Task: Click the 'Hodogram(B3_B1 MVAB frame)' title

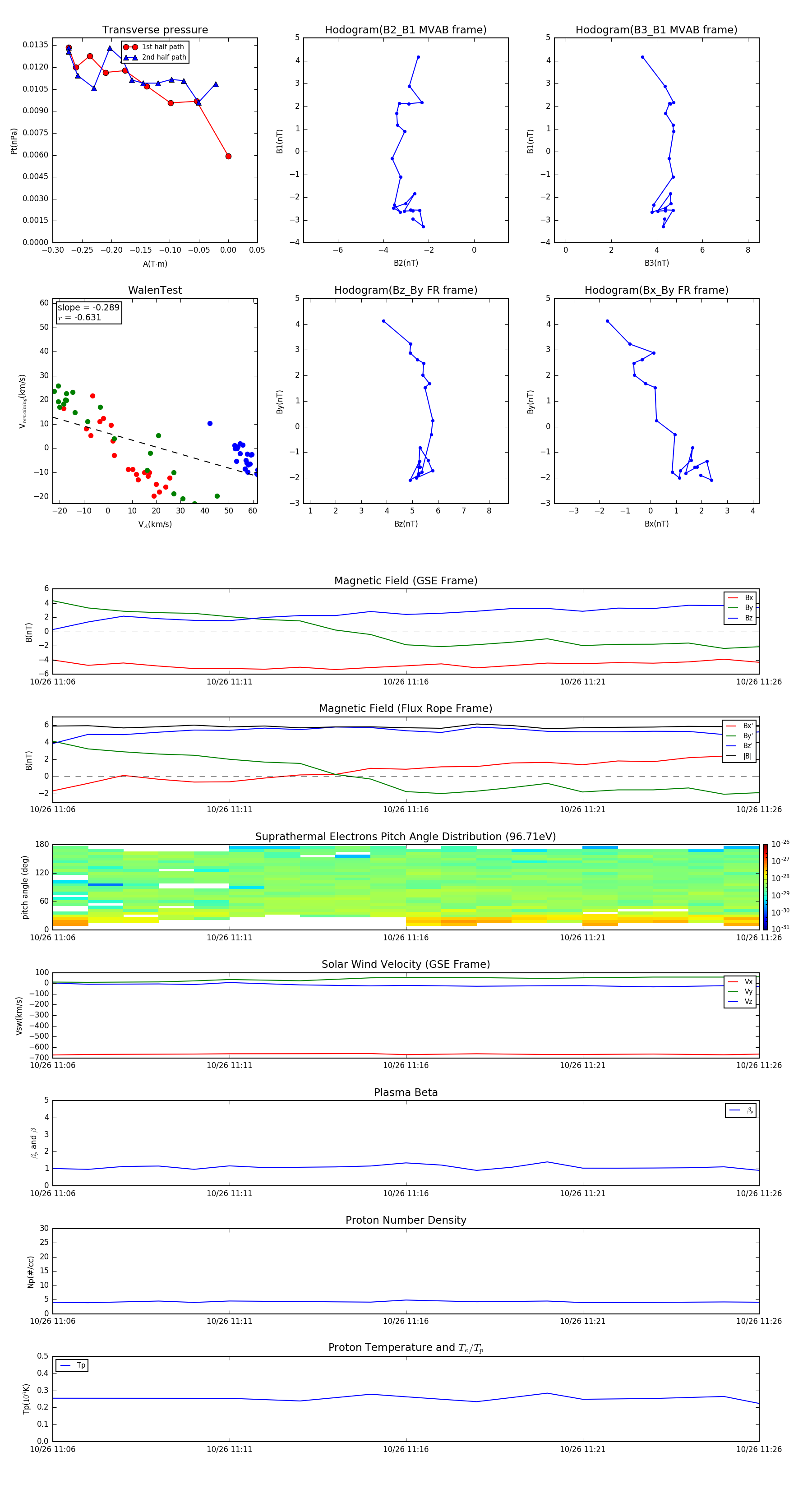Action: (656, 30)
